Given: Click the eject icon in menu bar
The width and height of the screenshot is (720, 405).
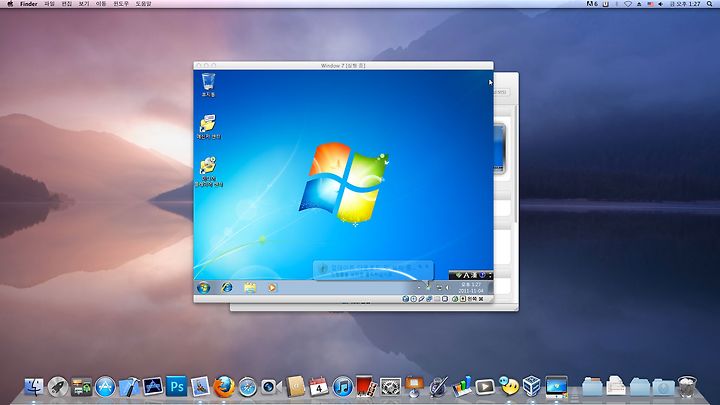Looking at the screenshot, I should (639, 4).
